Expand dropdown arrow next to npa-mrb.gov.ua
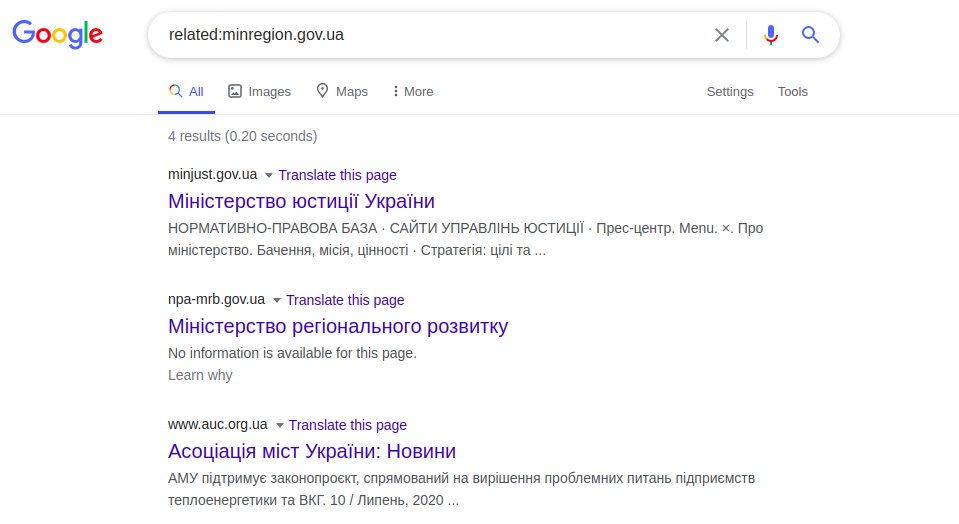The width and height of the screenshot is (959, 524). (x=276, y=300)
